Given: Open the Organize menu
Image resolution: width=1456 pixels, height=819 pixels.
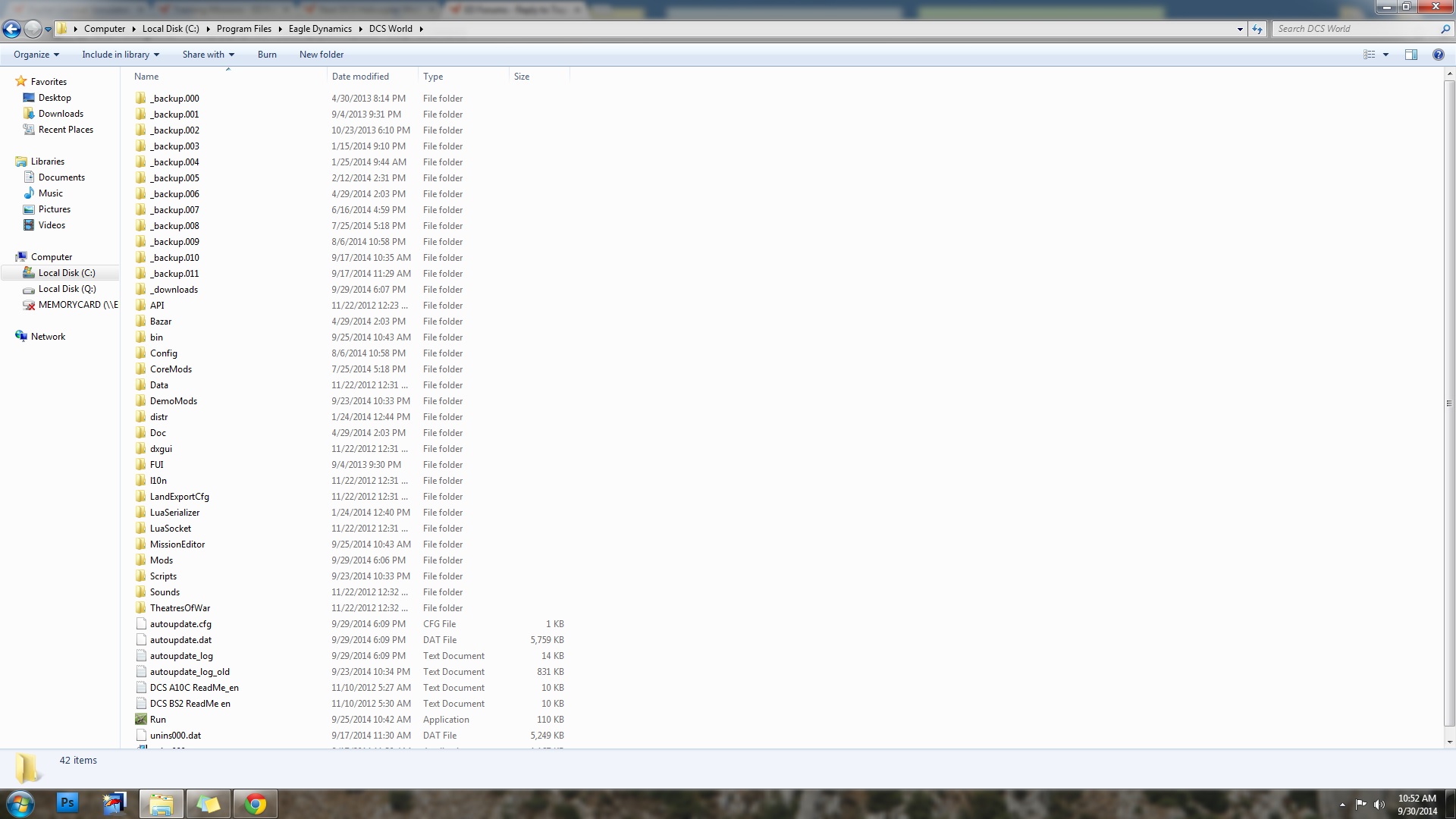Looking at the screenshot, I should point(36,55).
